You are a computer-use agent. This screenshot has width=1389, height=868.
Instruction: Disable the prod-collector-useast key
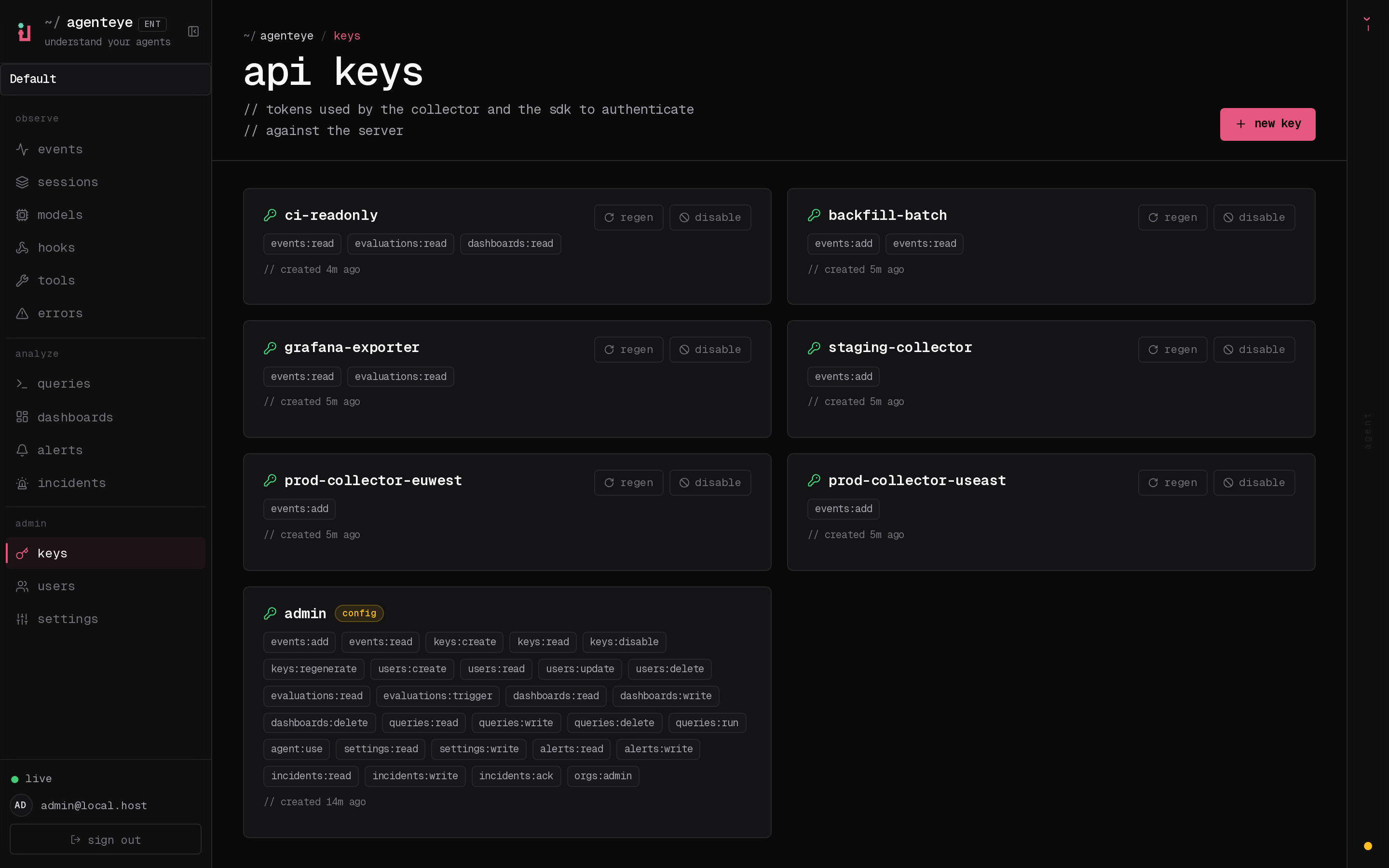pos(1254,483)
